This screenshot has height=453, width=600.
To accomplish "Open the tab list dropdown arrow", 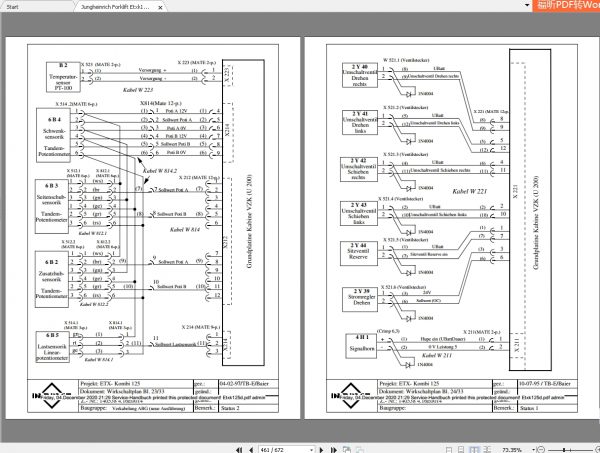I will point(527,5).
